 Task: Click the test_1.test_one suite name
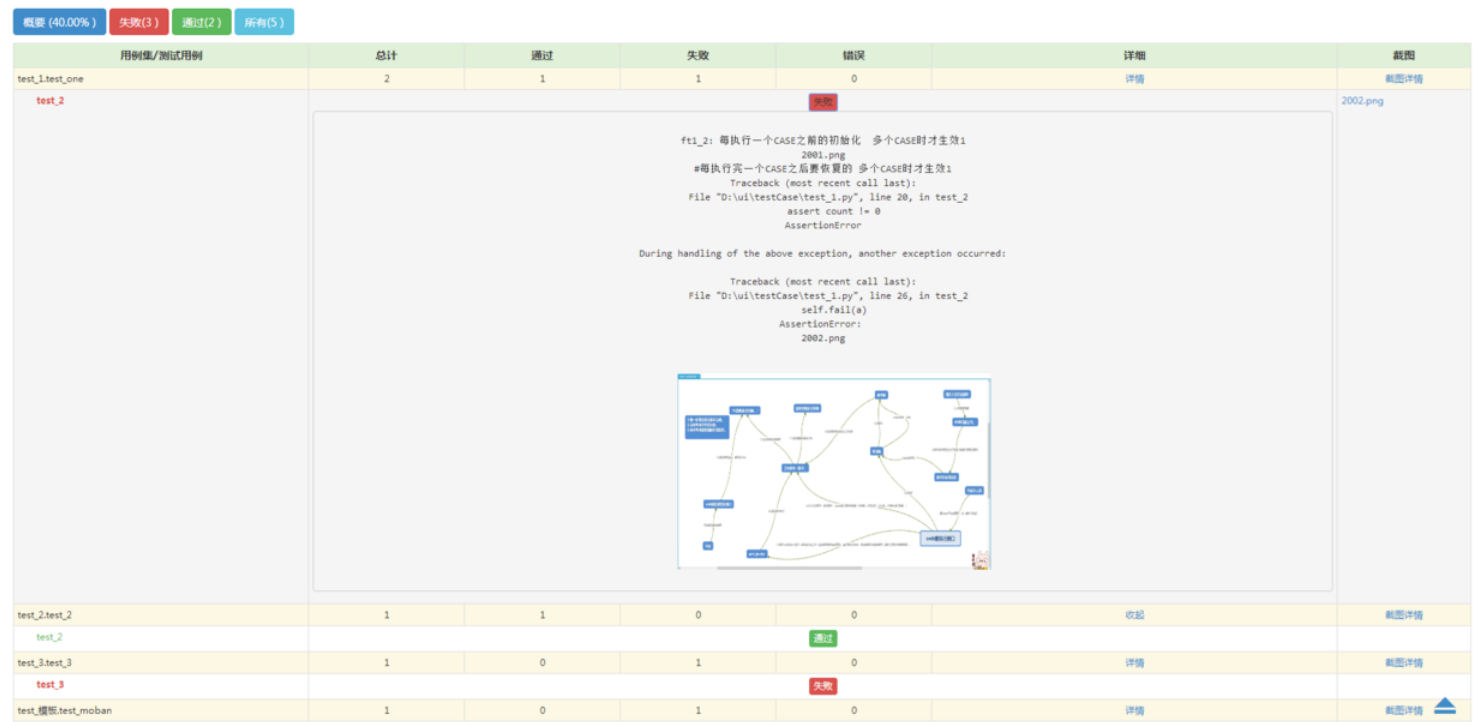coord(50,79)
